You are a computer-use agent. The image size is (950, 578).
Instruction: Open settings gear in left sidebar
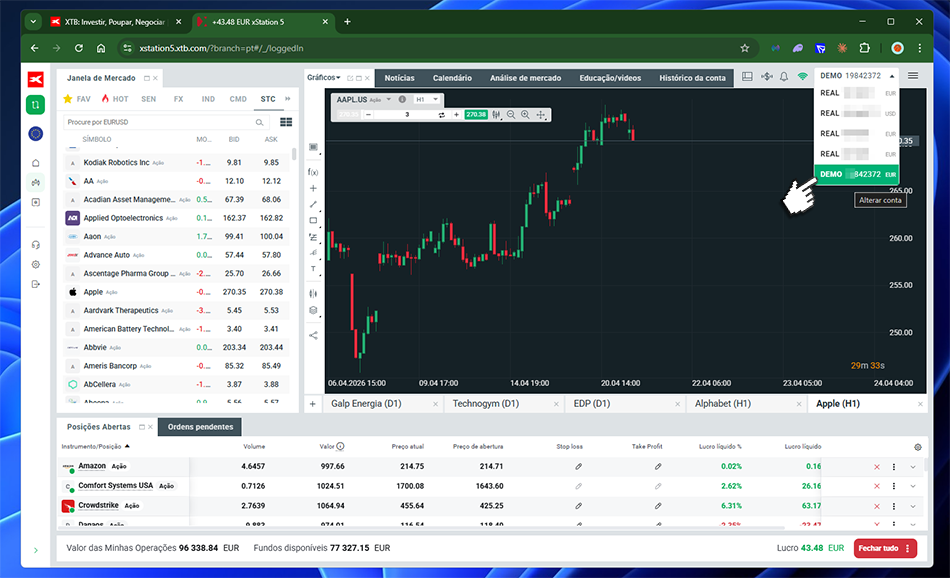pos(36,264)
